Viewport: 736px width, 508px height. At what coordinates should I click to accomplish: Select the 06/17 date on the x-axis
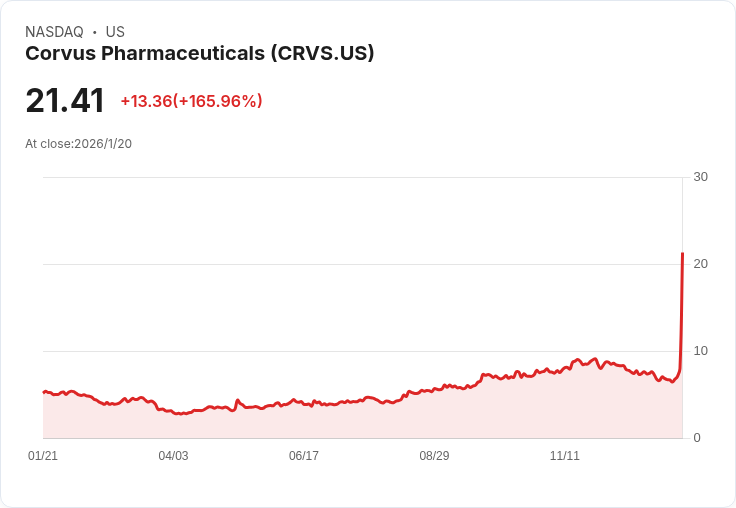click(304, 456)
